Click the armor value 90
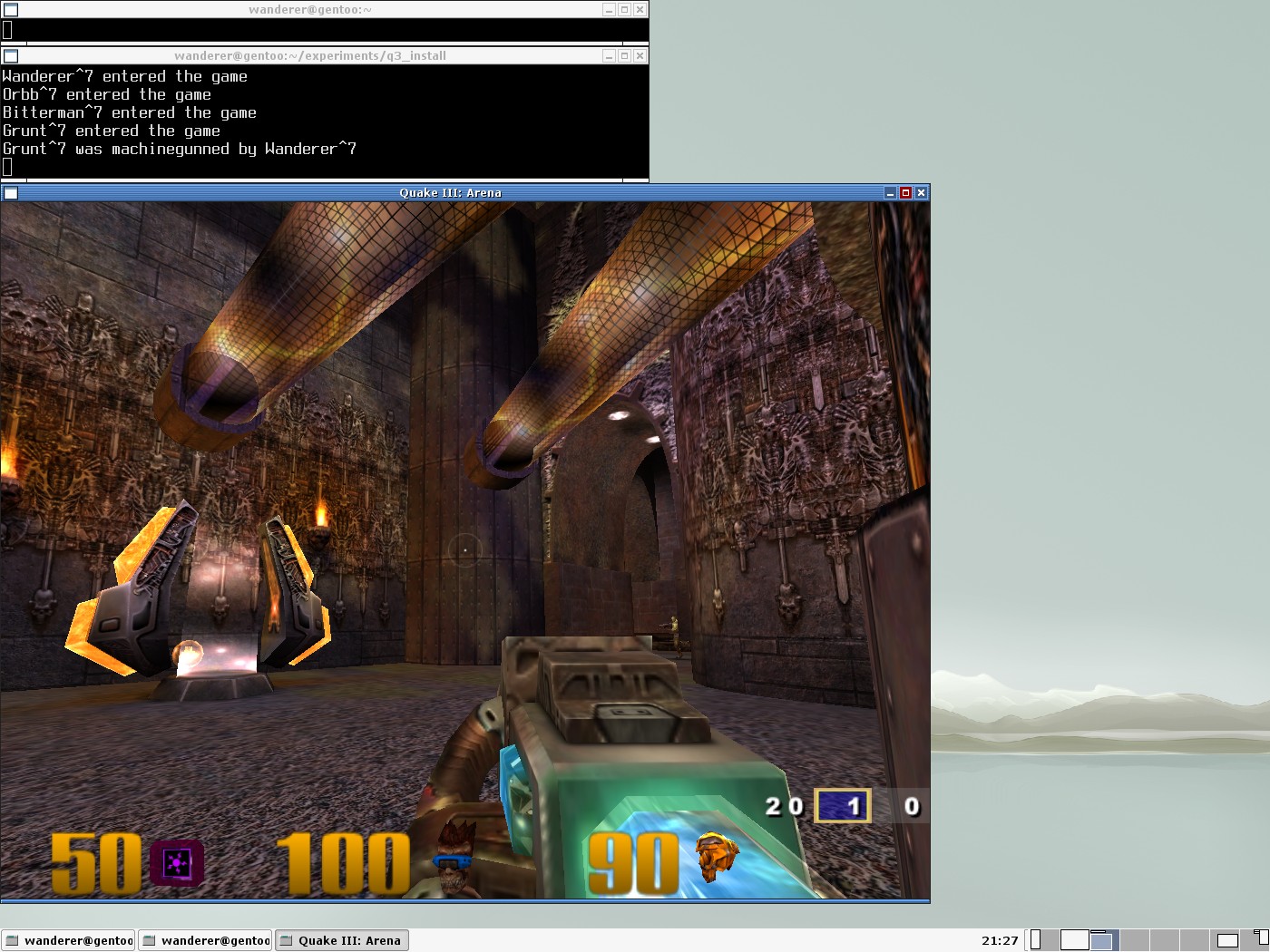 (633, 863)
